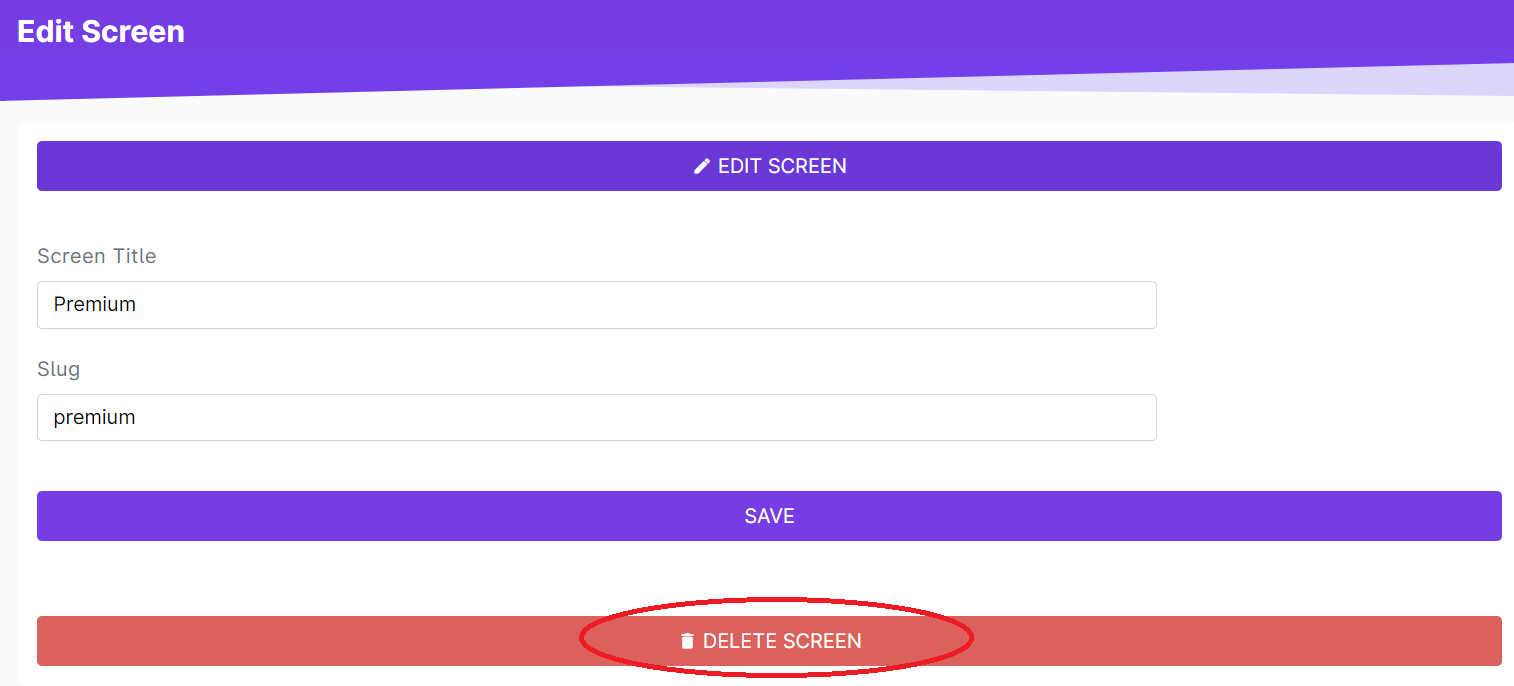Click blank space right of Screen Title field
Viewport: 1514px width, 686px height.
tap(1330, 305)
